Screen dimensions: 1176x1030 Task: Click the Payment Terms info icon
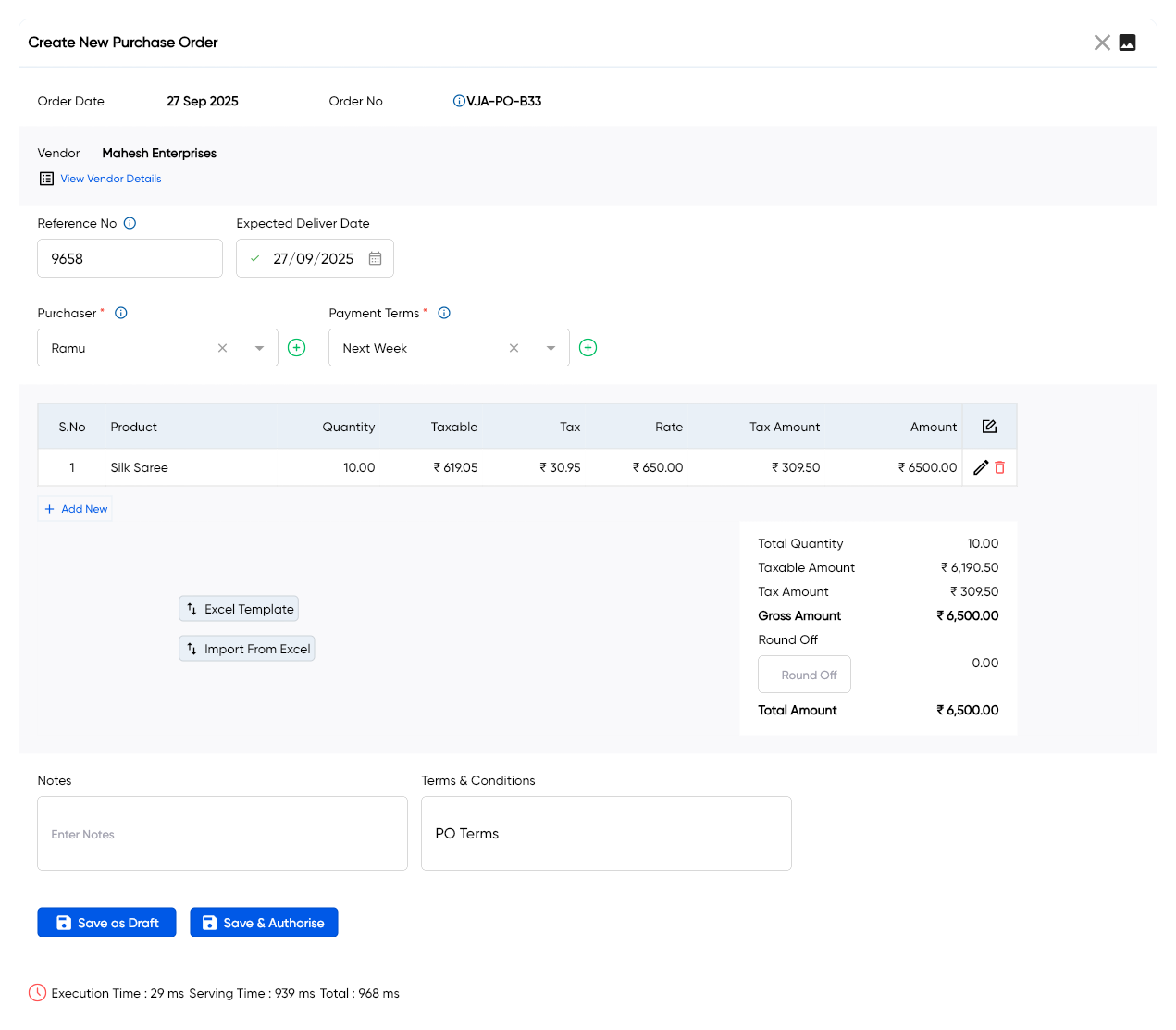point(444,313)
